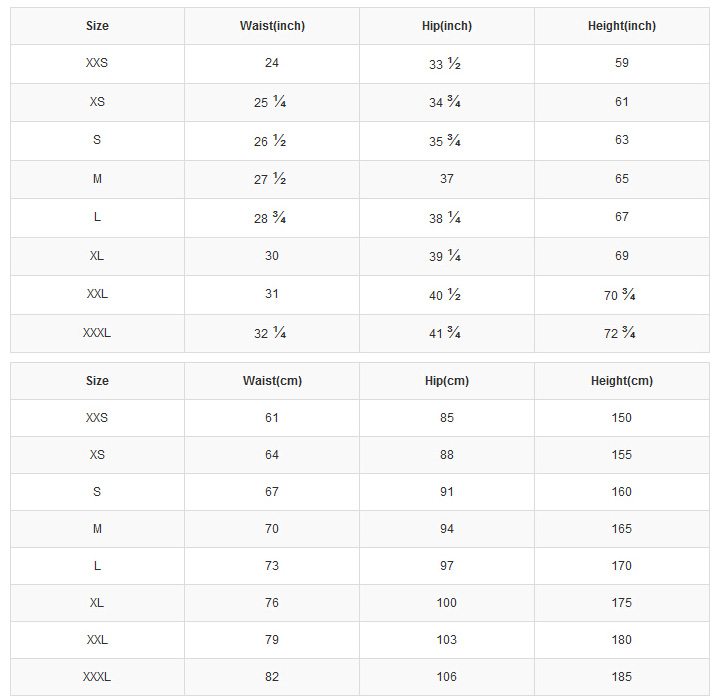Click the Height(inch) column header
This screenshot has height=700, width=720.
click(x=622, y=26)
